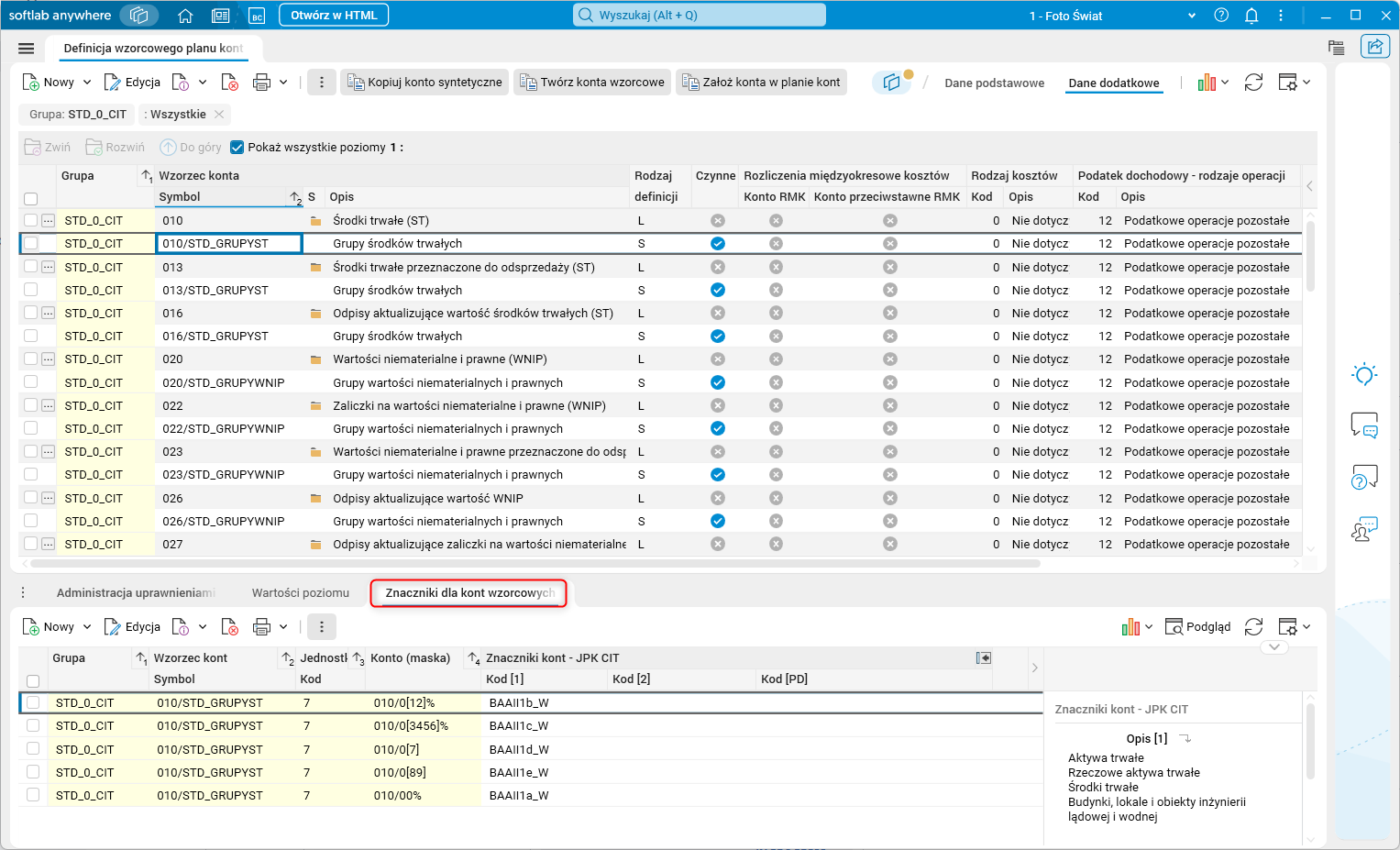Uncheck Pokaż wszystkie poziomy checkbox
This screenshot has width=1400, height=850.
(x=237, y=148)
